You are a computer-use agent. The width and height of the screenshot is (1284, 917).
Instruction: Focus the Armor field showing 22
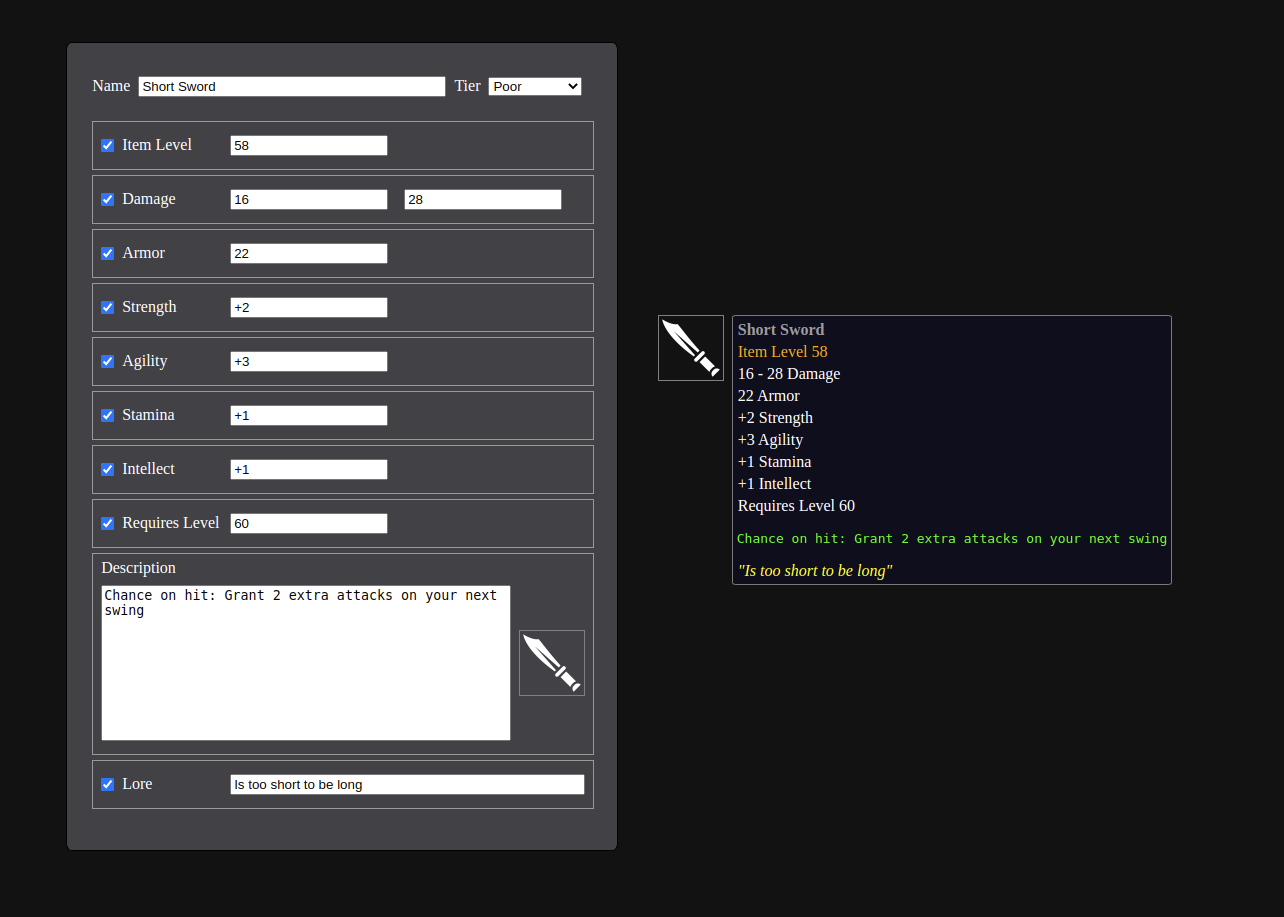coord(309,254)
